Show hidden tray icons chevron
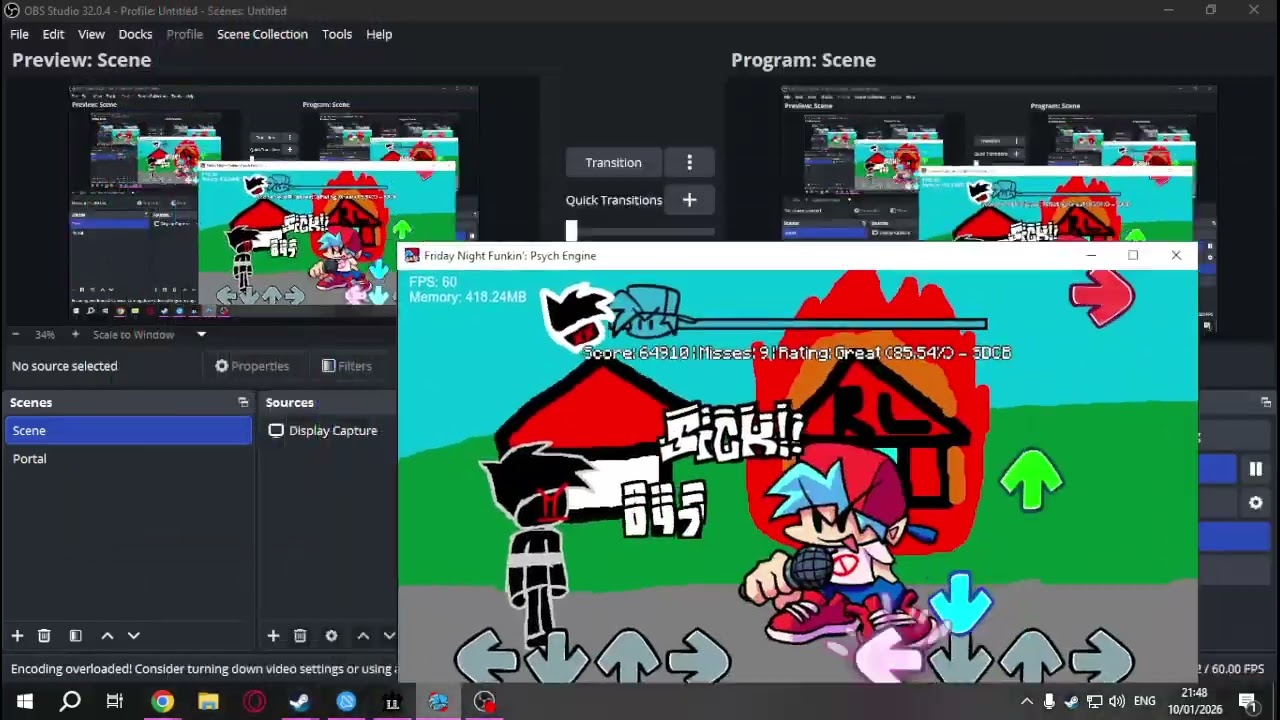1280x720 pixels. click(1026, 702)
